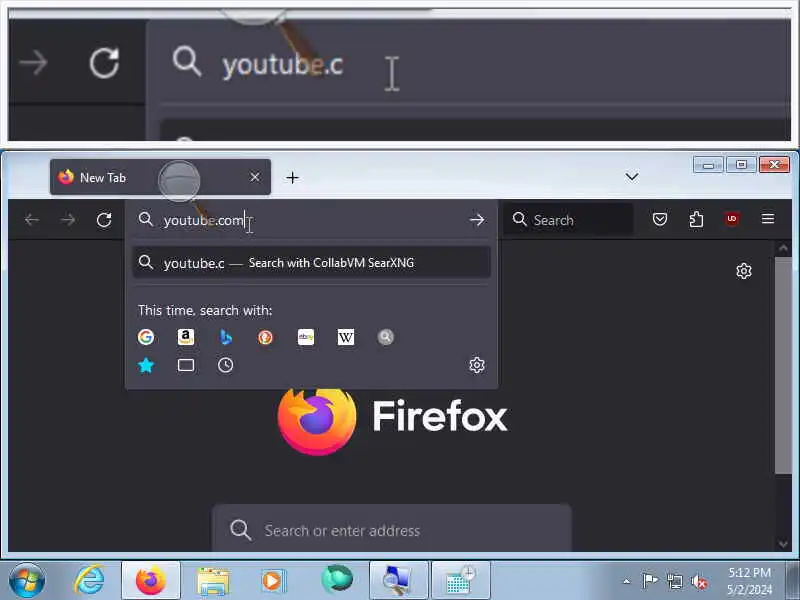The height and width of the screenshot is (600, 800).
Task: Open Windows Media Player on taskbar
Action: (273, 581)
